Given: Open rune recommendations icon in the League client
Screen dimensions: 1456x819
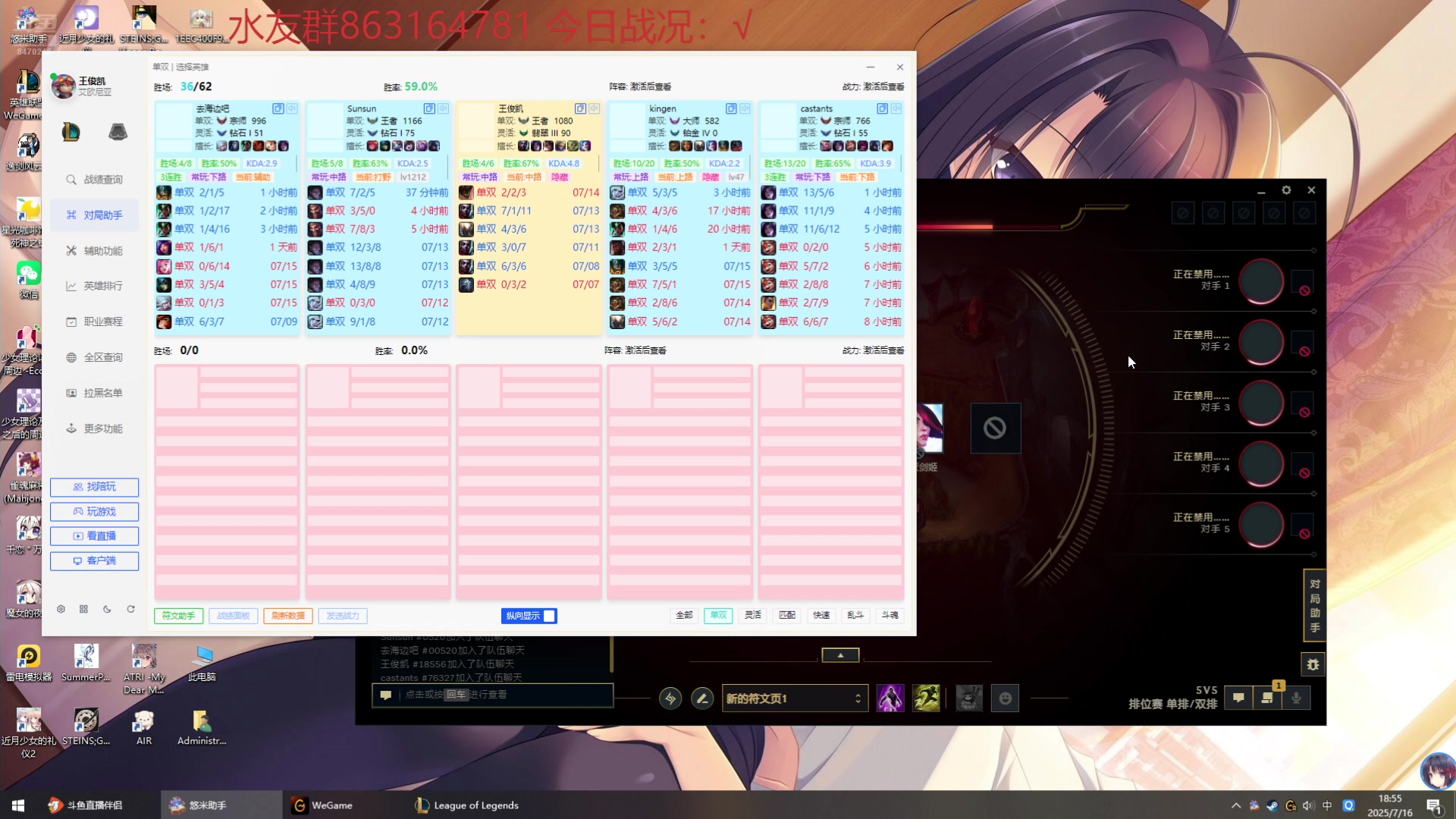Looking at the screenshot, I should 670,698.
